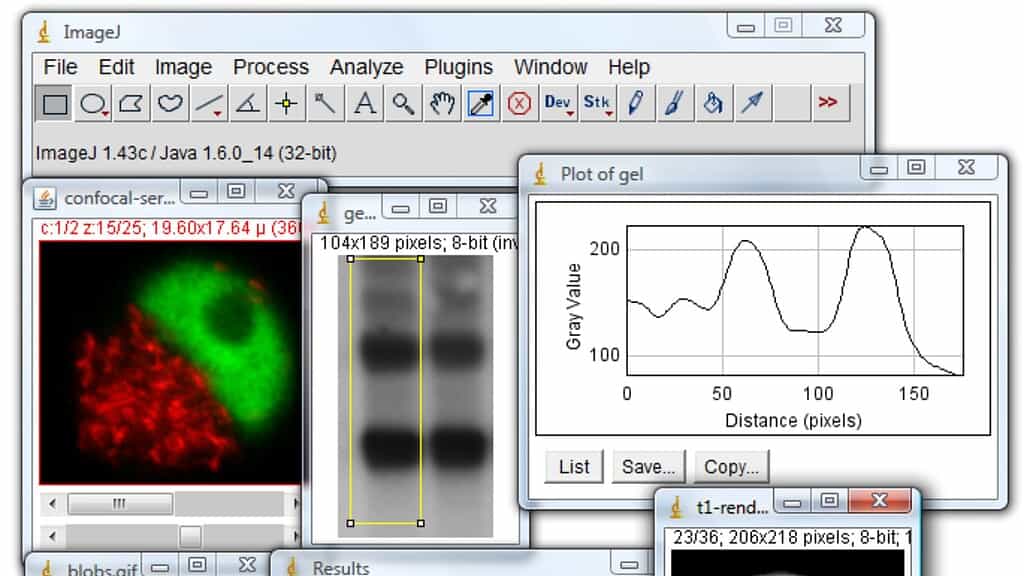Click the gel image inside yellow selection
This screenshot has width=1024, height=576.
click(385, 392)
